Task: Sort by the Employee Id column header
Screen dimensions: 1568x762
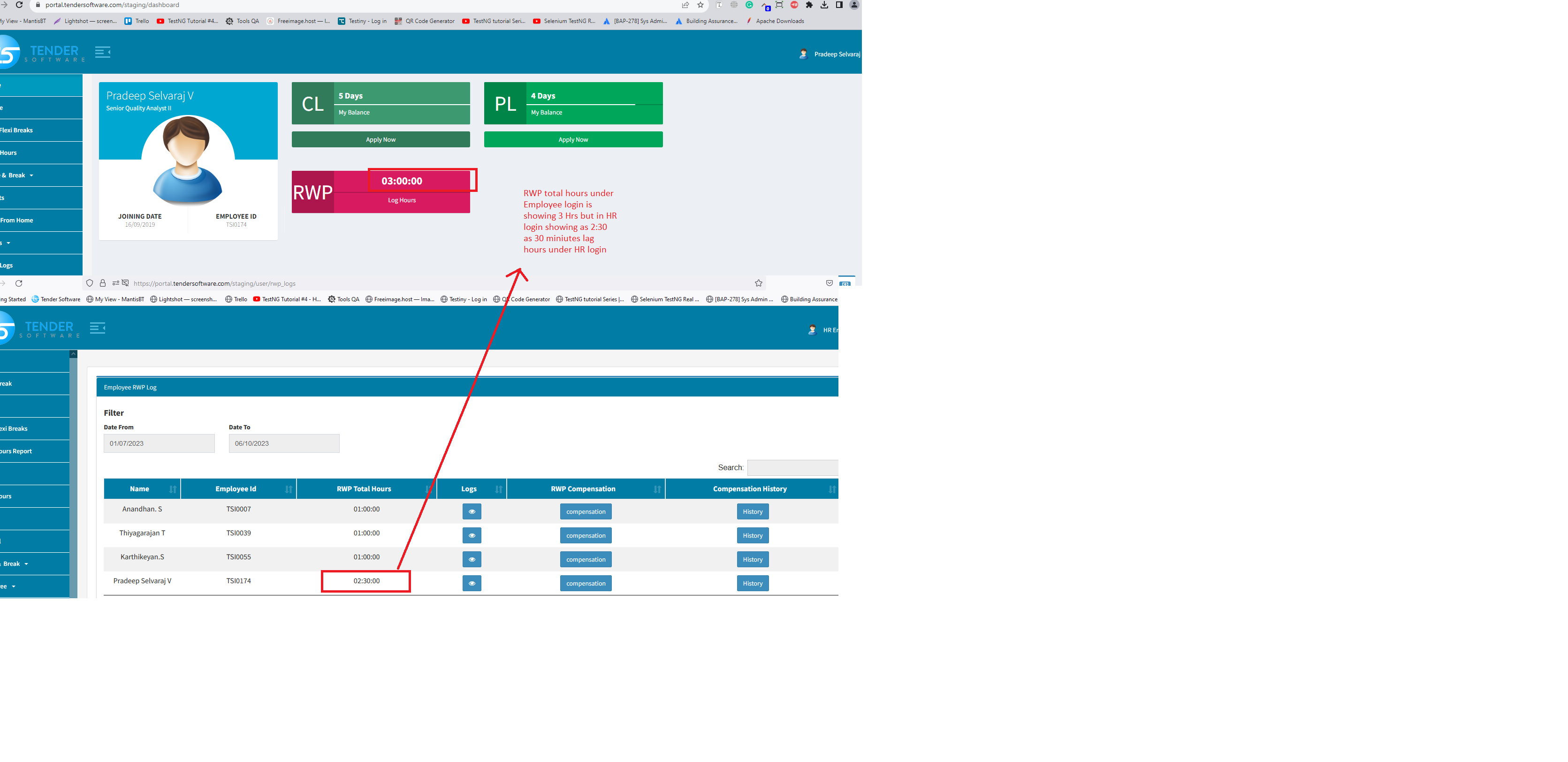Action: [236, 489]
